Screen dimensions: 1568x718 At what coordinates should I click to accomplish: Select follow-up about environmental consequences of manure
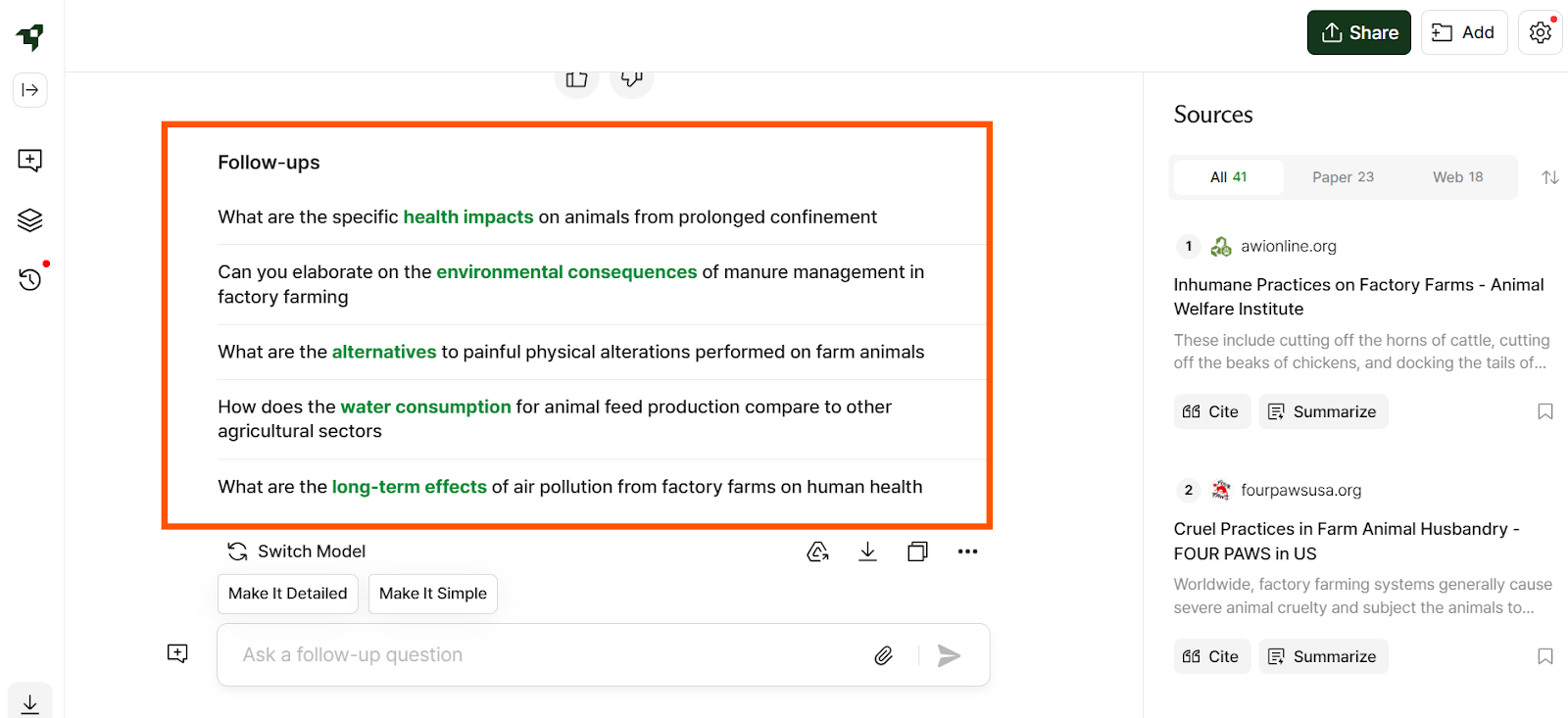[x=602, y=285]
